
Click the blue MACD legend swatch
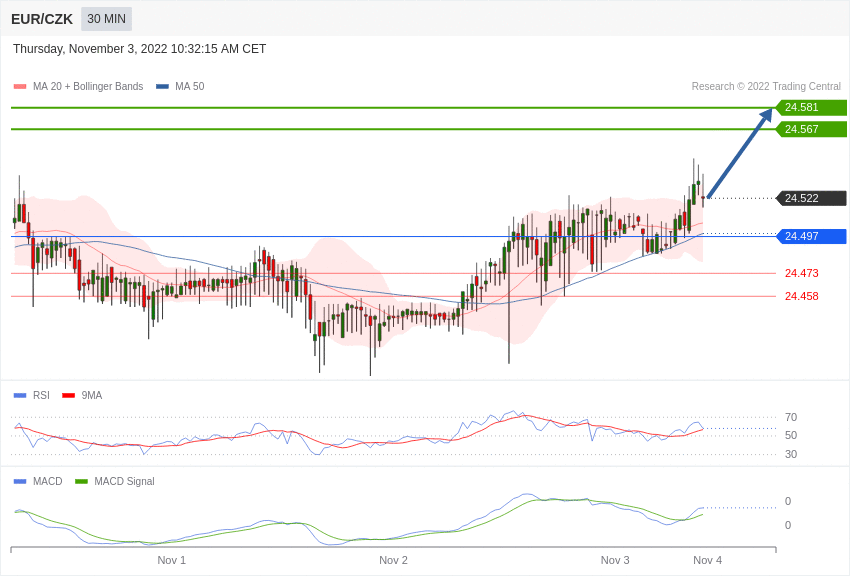(x=20, y=481)
